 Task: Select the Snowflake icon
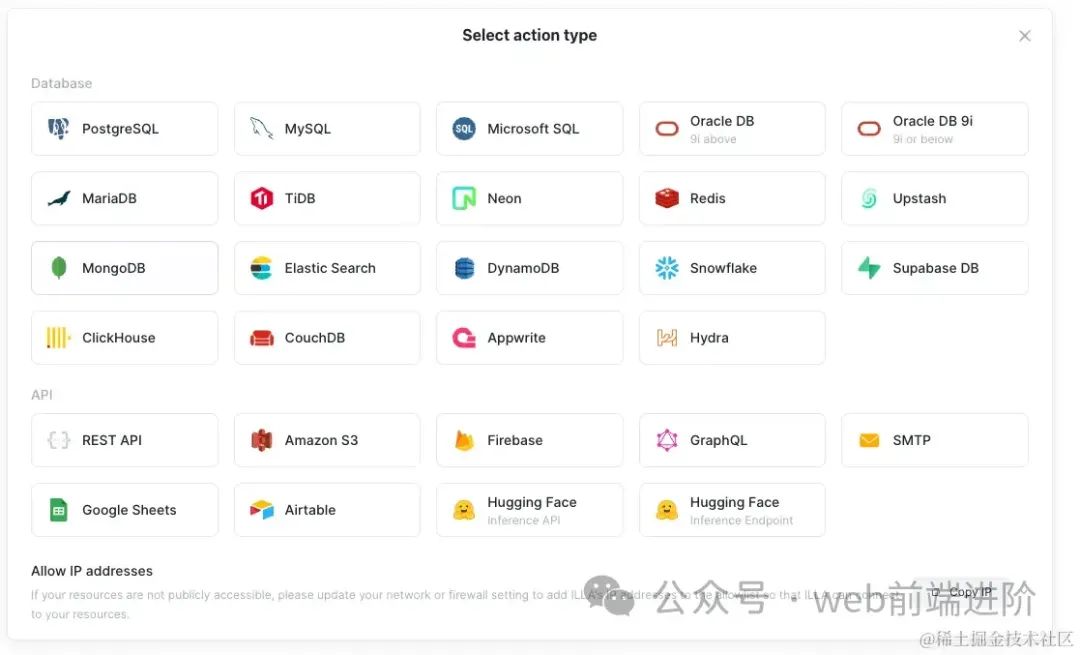click(667, 268)
